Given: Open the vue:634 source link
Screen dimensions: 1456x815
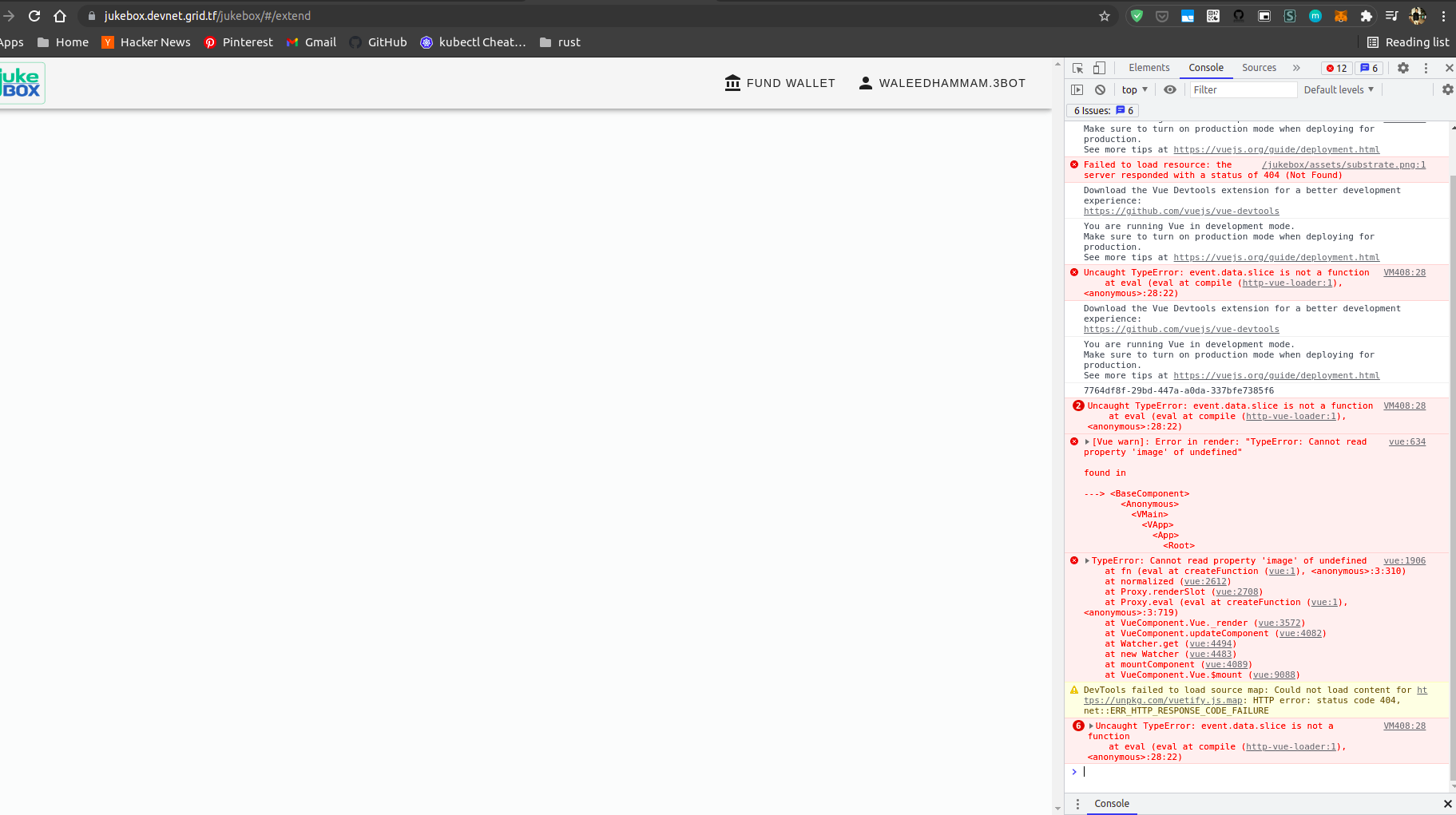Looking at the screenshot, I should click(x=1406, y=442).
